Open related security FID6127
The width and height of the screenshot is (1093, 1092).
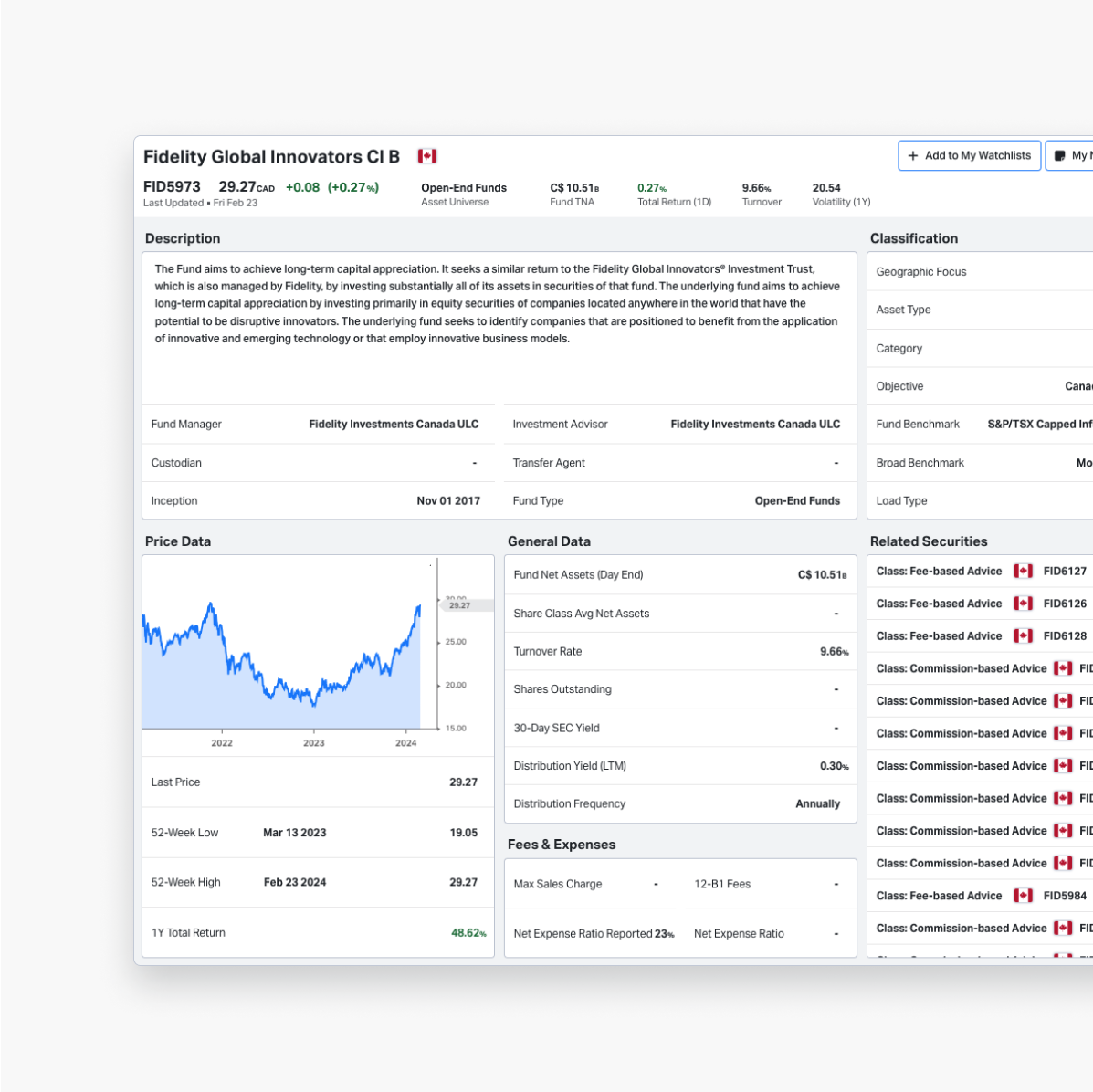[1065, 571]
